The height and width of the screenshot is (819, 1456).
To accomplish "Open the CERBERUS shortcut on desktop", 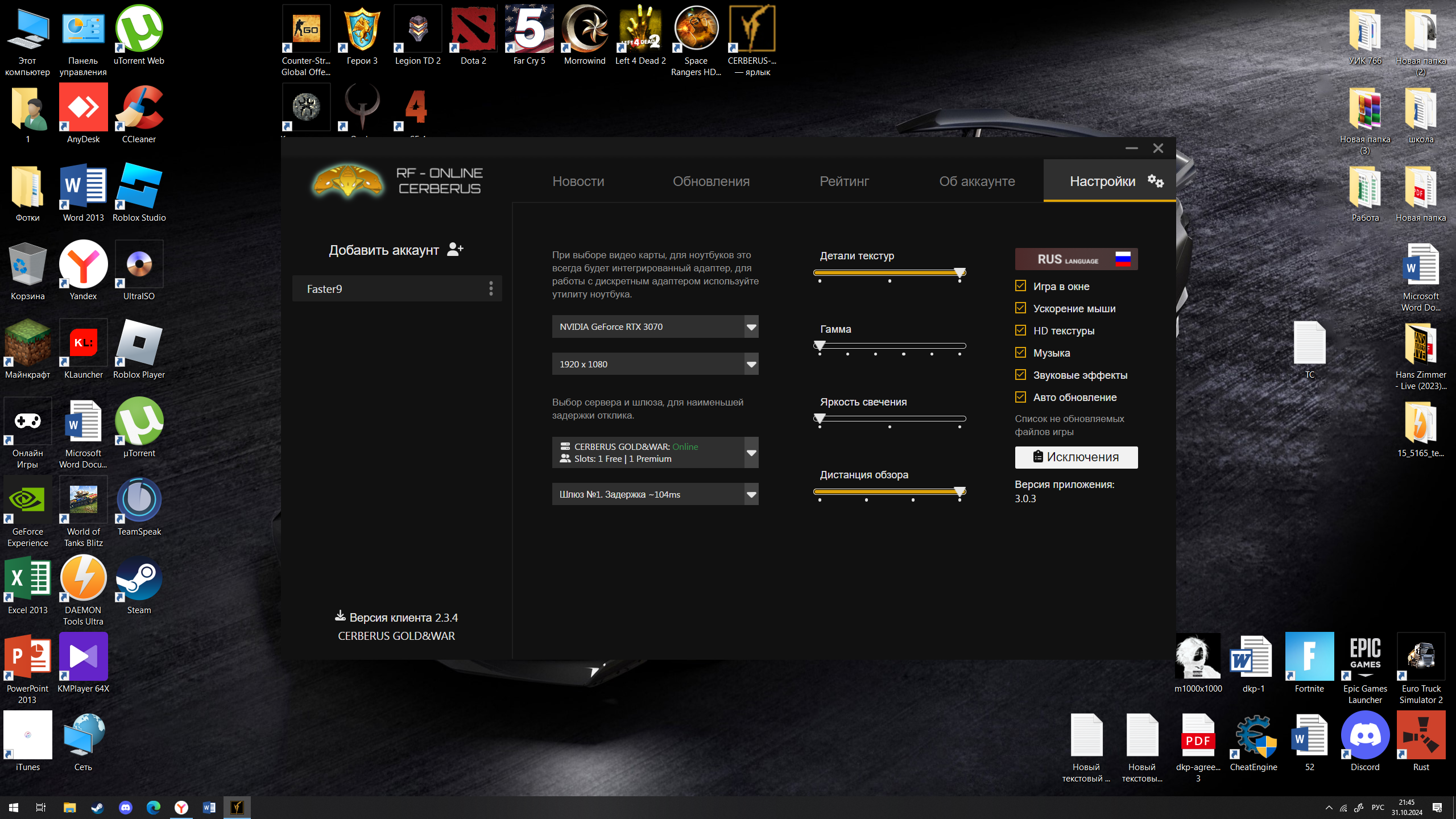I will (x=752, y=41).
